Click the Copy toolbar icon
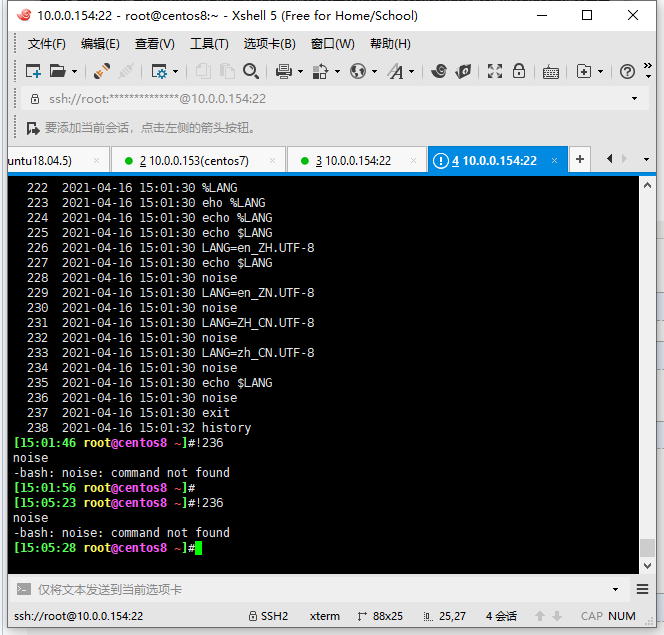The width and height of the screenshot is (664, 635). tap(203, 71)
